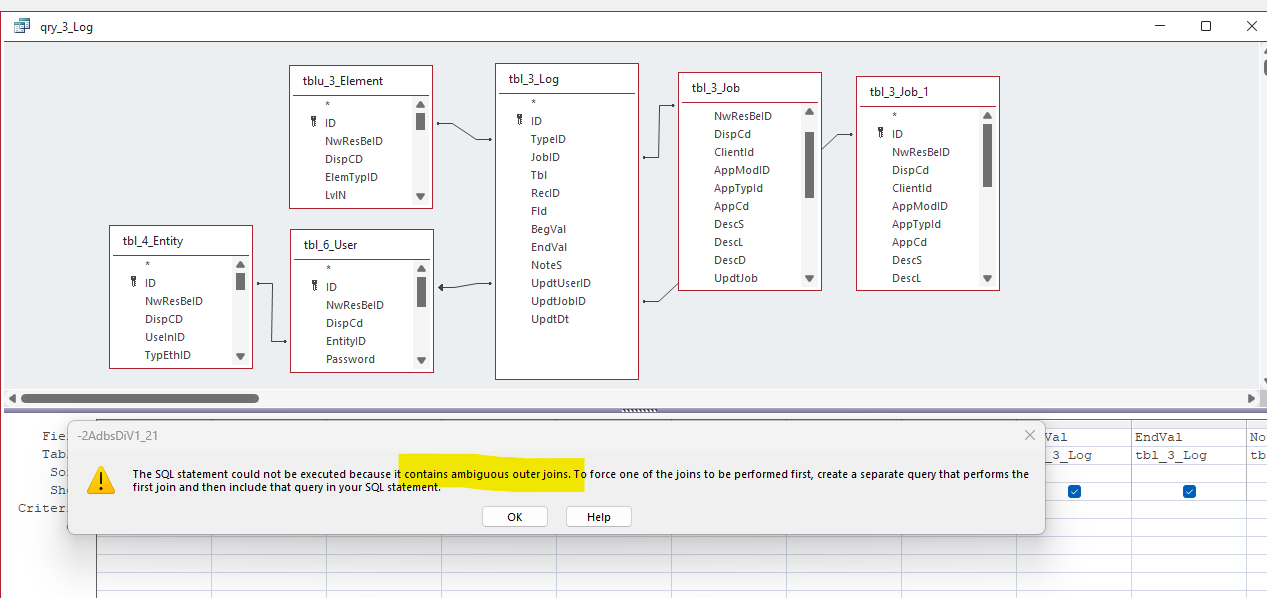Open Help from the error dialog
This screenshot has width=1267, height=598.
coord(599,517)
